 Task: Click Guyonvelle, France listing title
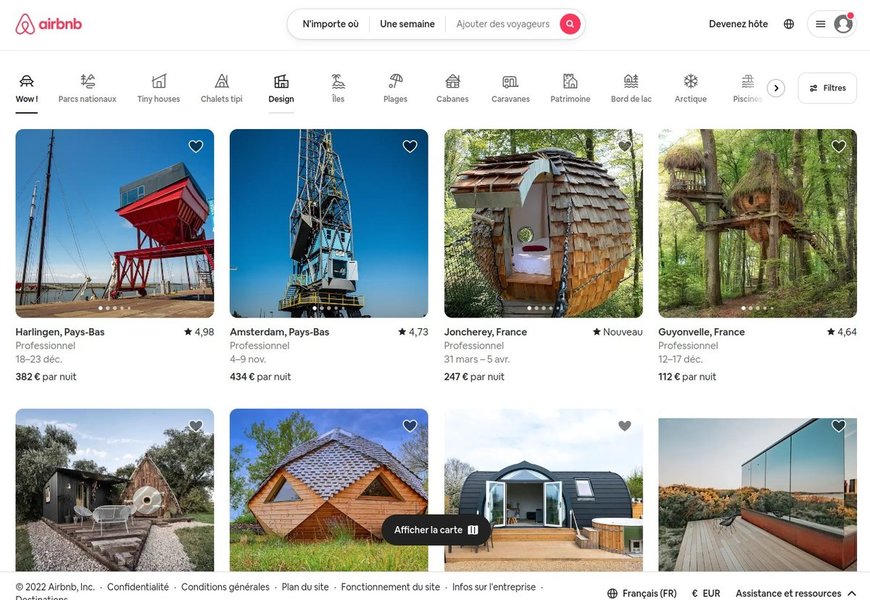[x=701, y=332]
